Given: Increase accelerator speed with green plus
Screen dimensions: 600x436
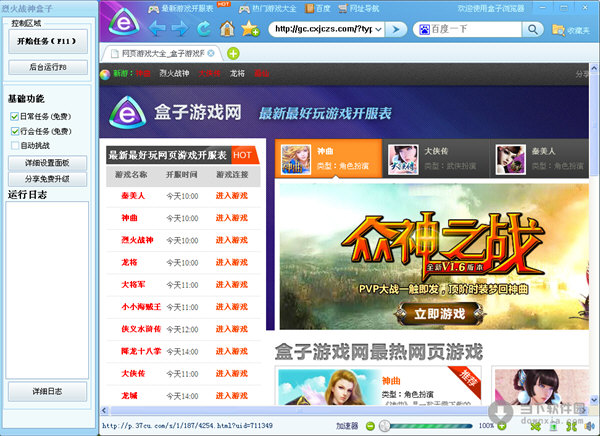Looking at the screenshot, I should coord(502,426).
